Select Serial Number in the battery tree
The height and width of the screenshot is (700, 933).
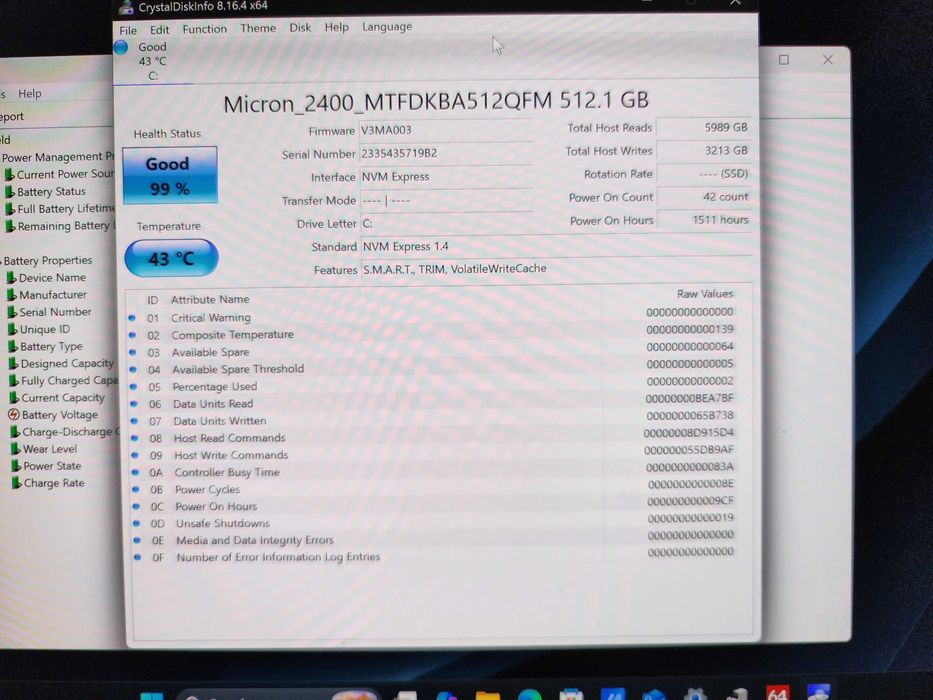(55, 312)
